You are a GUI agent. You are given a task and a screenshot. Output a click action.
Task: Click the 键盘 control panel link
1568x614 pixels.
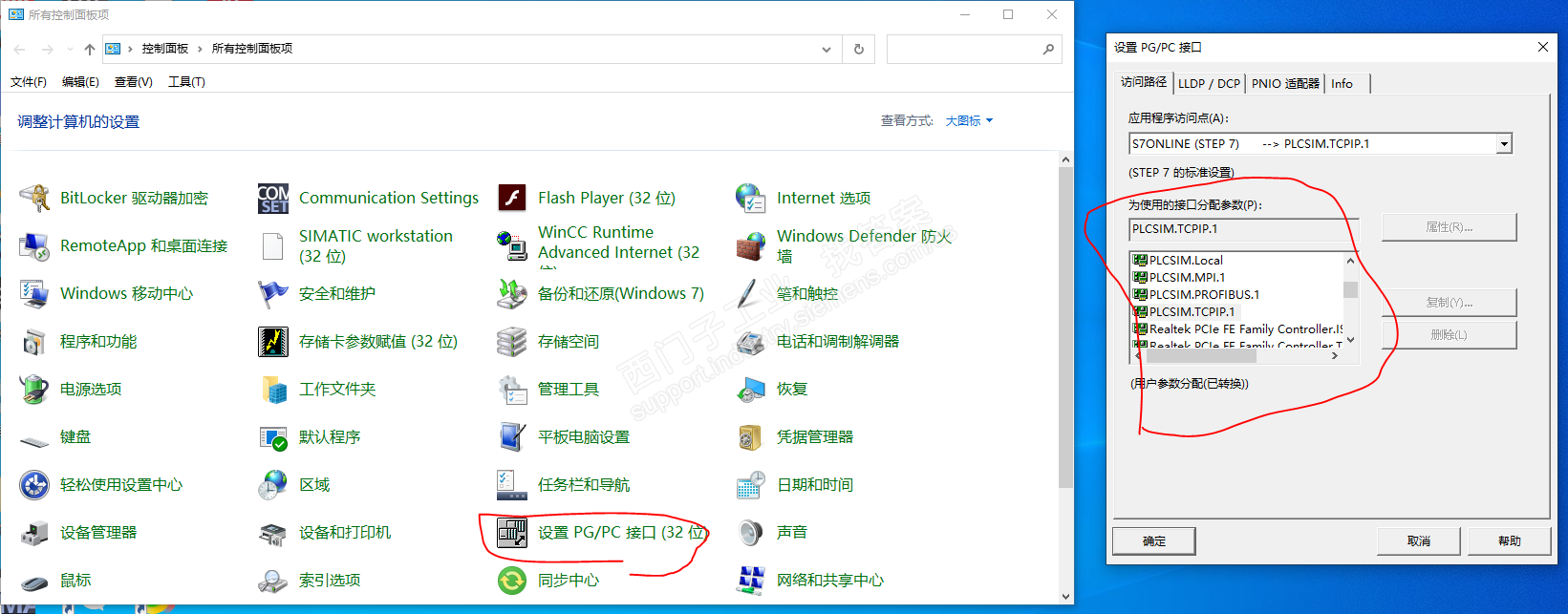click(75, 436)
